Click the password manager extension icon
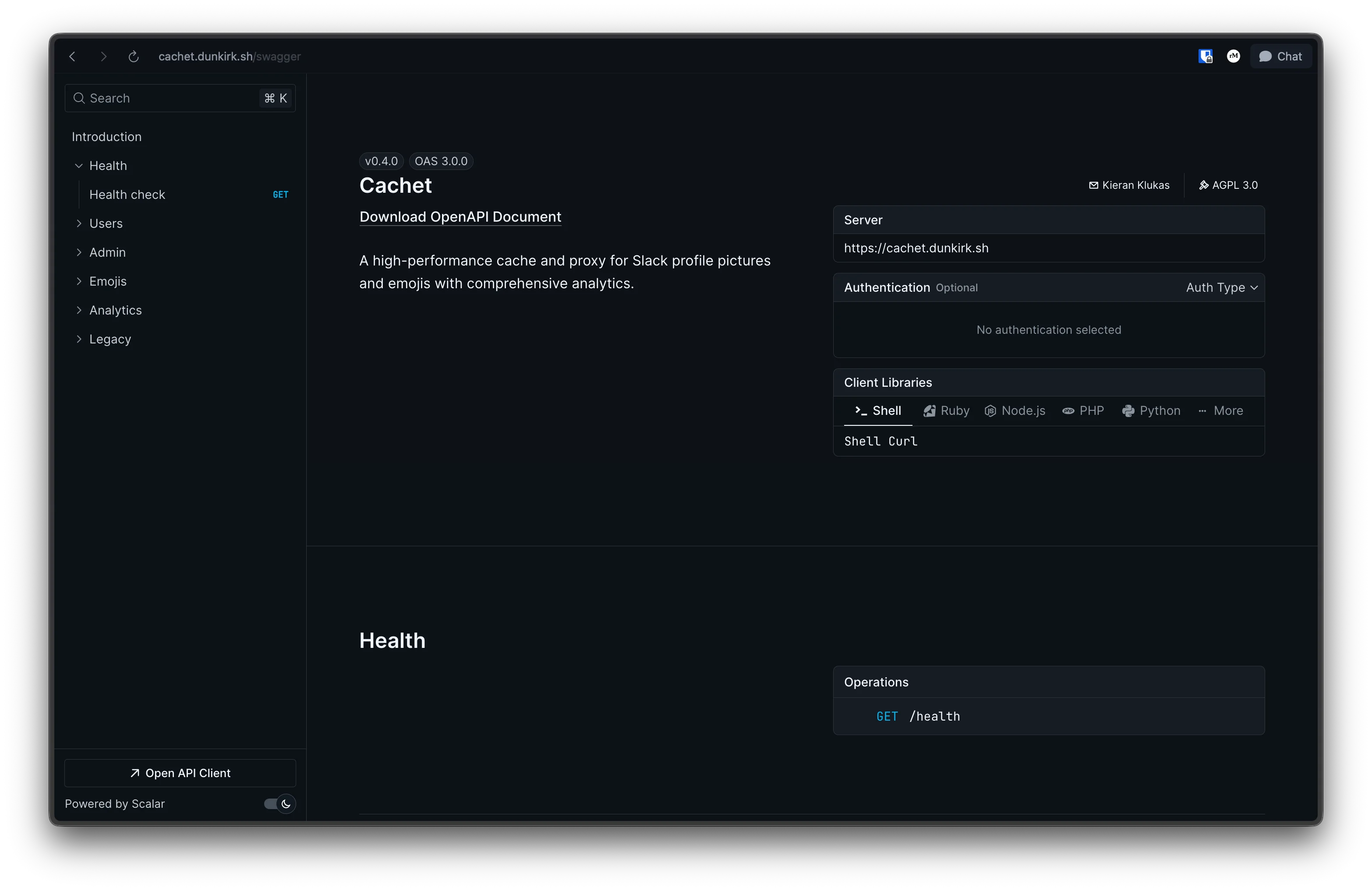 click(x=1205, y=57)
